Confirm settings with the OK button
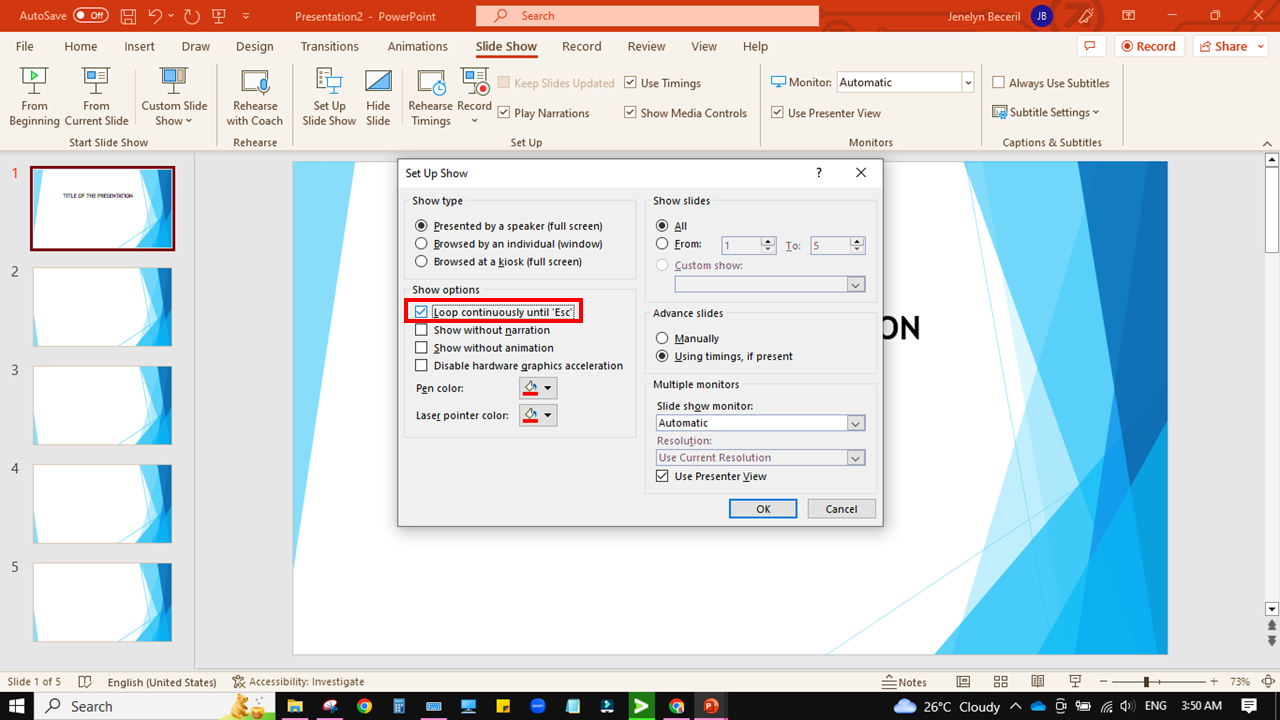This screenshot has width=1280, height=720. tap(762, 508)
